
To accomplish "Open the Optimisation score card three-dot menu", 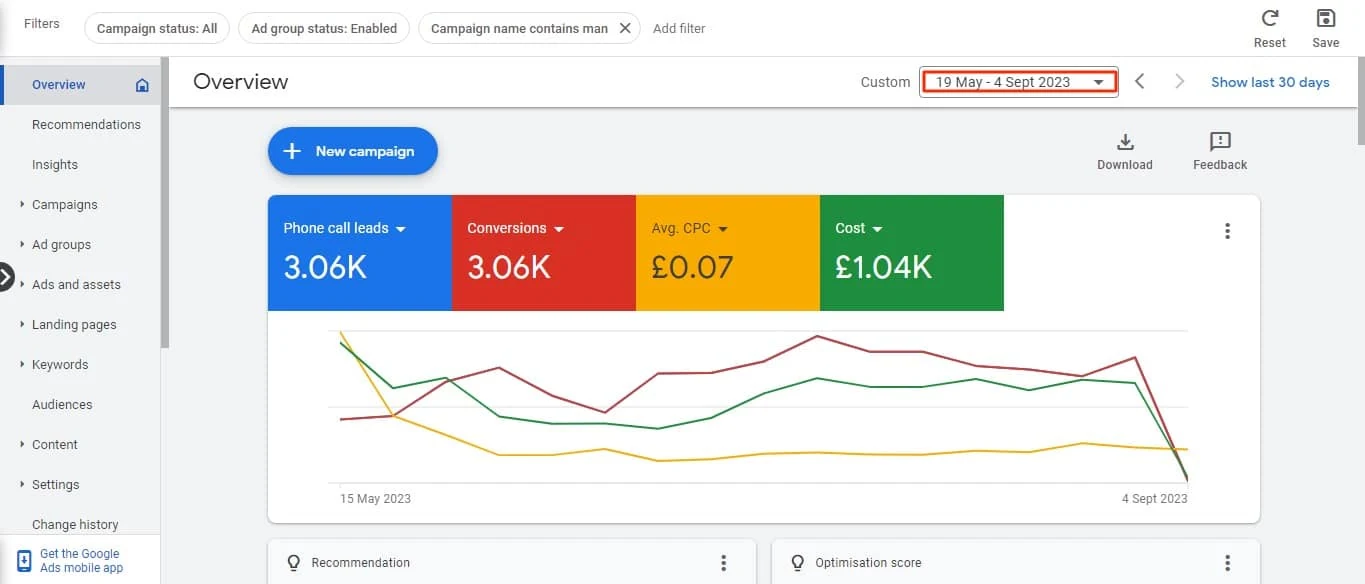I will (x=1228, y=563).
